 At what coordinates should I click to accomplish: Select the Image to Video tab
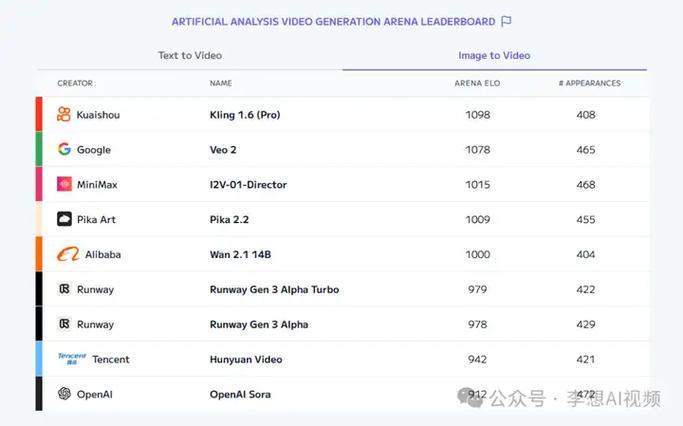coord(494,55)
